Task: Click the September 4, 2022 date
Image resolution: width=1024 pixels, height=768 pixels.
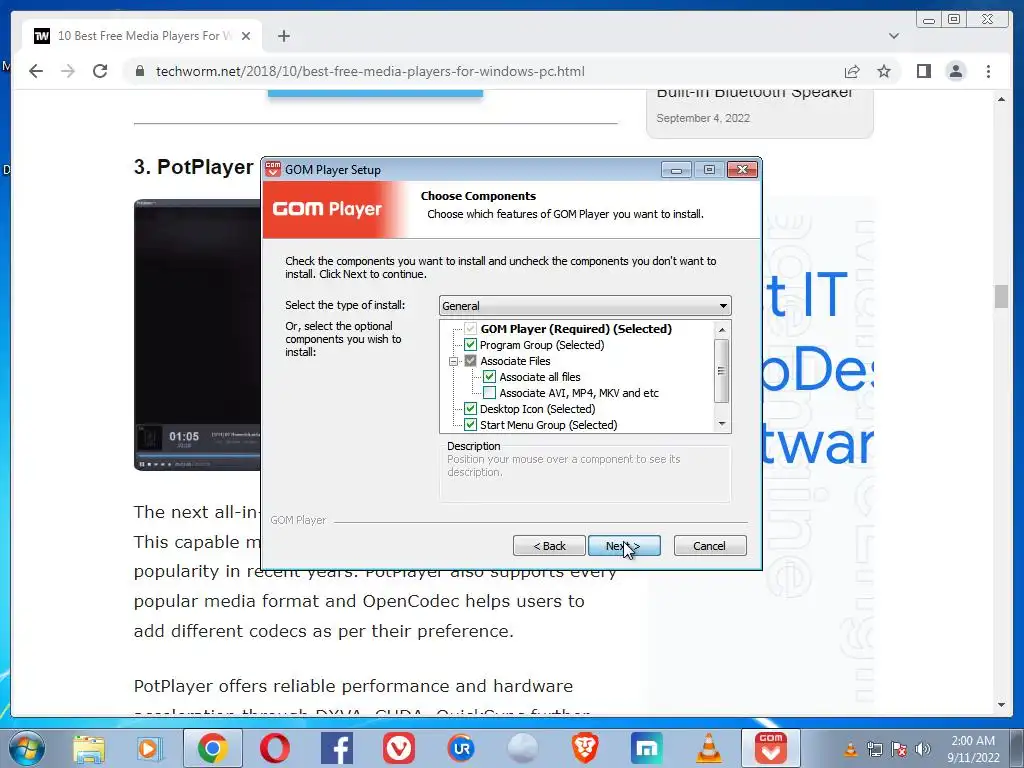Action: click(703, 118)
